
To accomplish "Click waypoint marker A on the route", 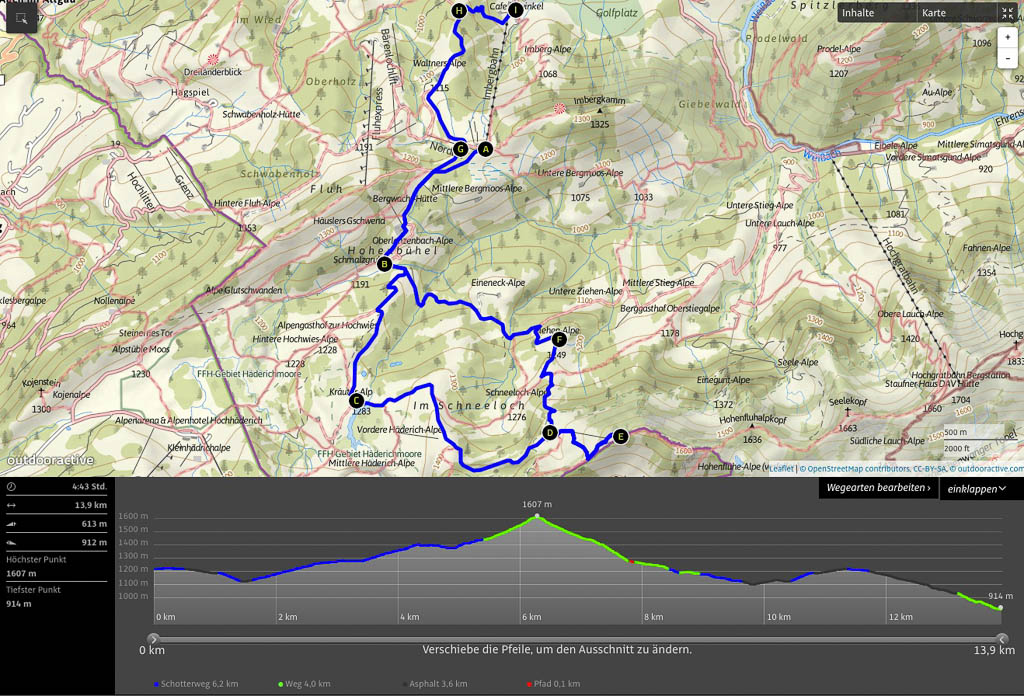I will tap(486, 149).
